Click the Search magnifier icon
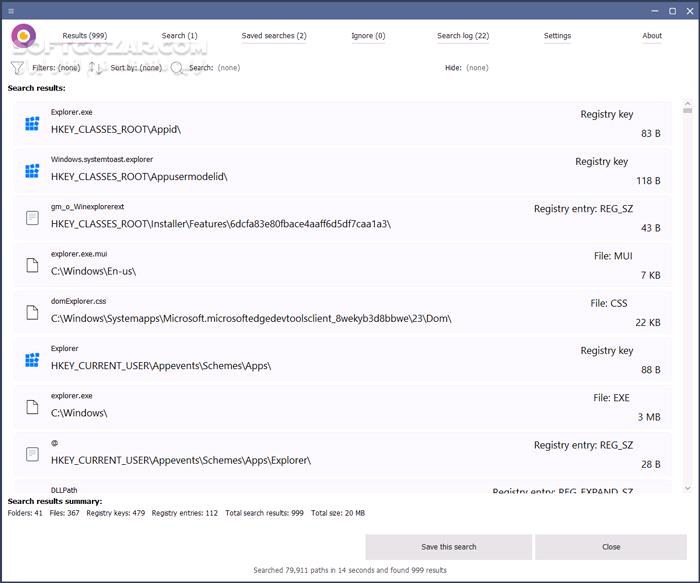This screenshot has height=583, width=700. click(x=177, y=68)
